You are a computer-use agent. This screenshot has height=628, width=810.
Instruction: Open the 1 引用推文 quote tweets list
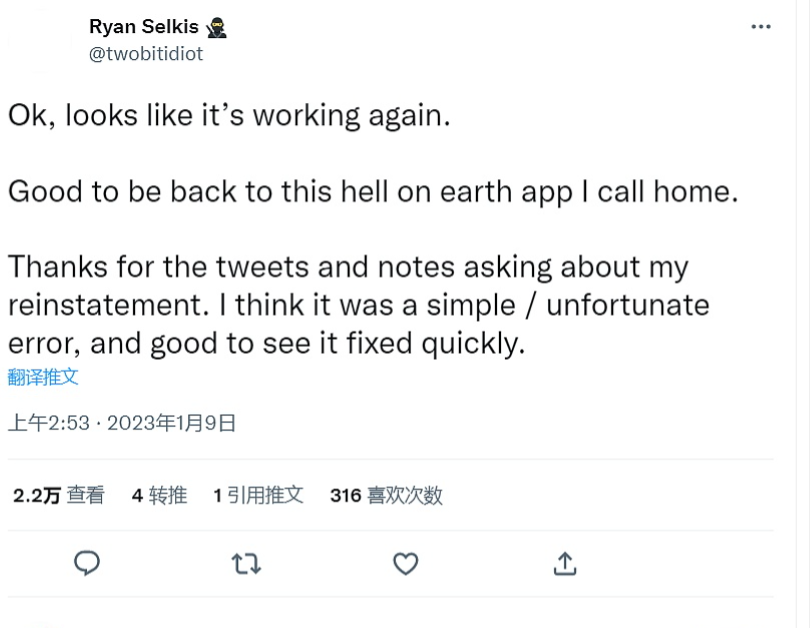pyautogui.click(x=258, y=495)
